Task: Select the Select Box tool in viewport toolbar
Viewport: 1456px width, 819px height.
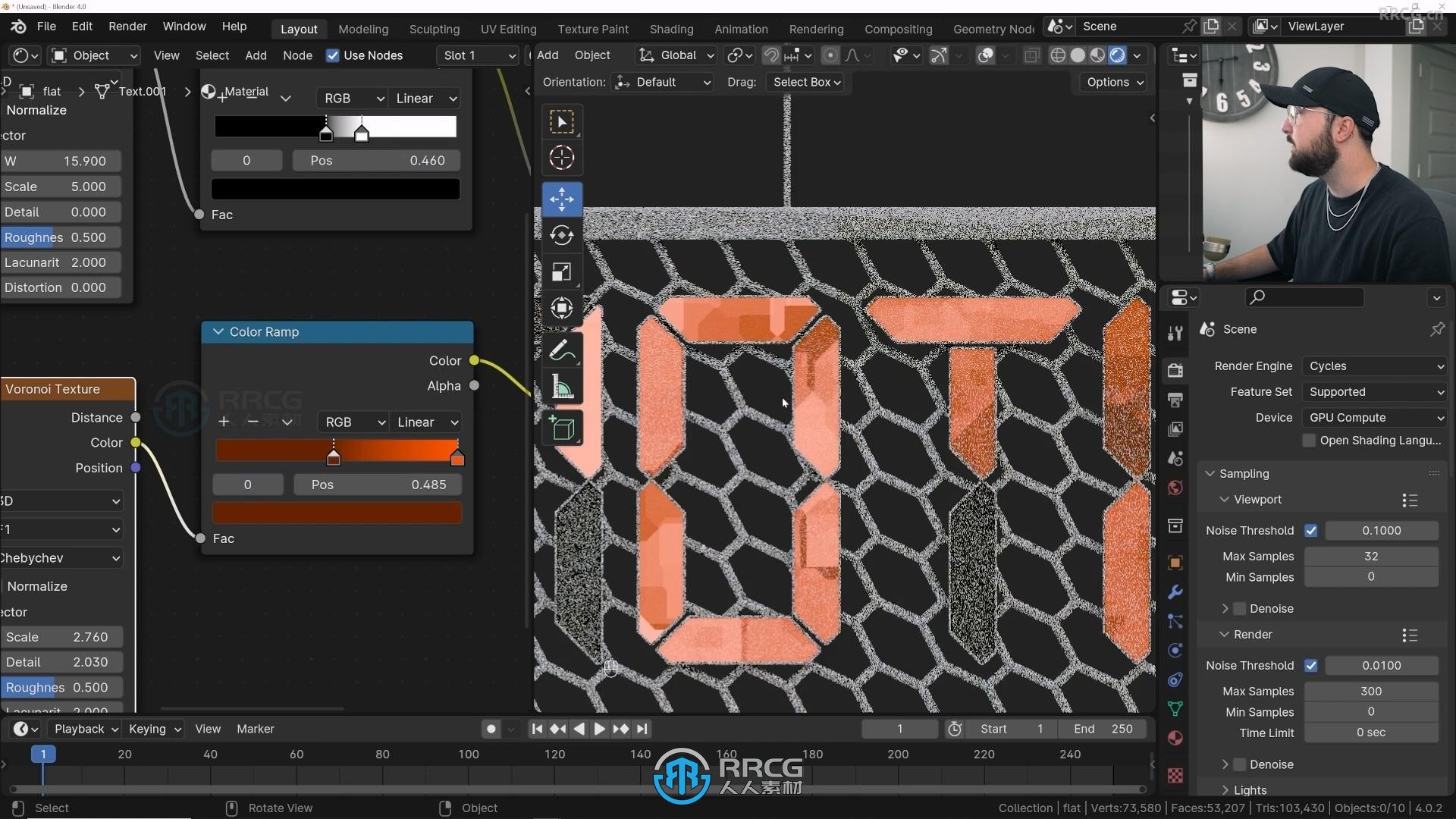Action: (x=562, y=122)
